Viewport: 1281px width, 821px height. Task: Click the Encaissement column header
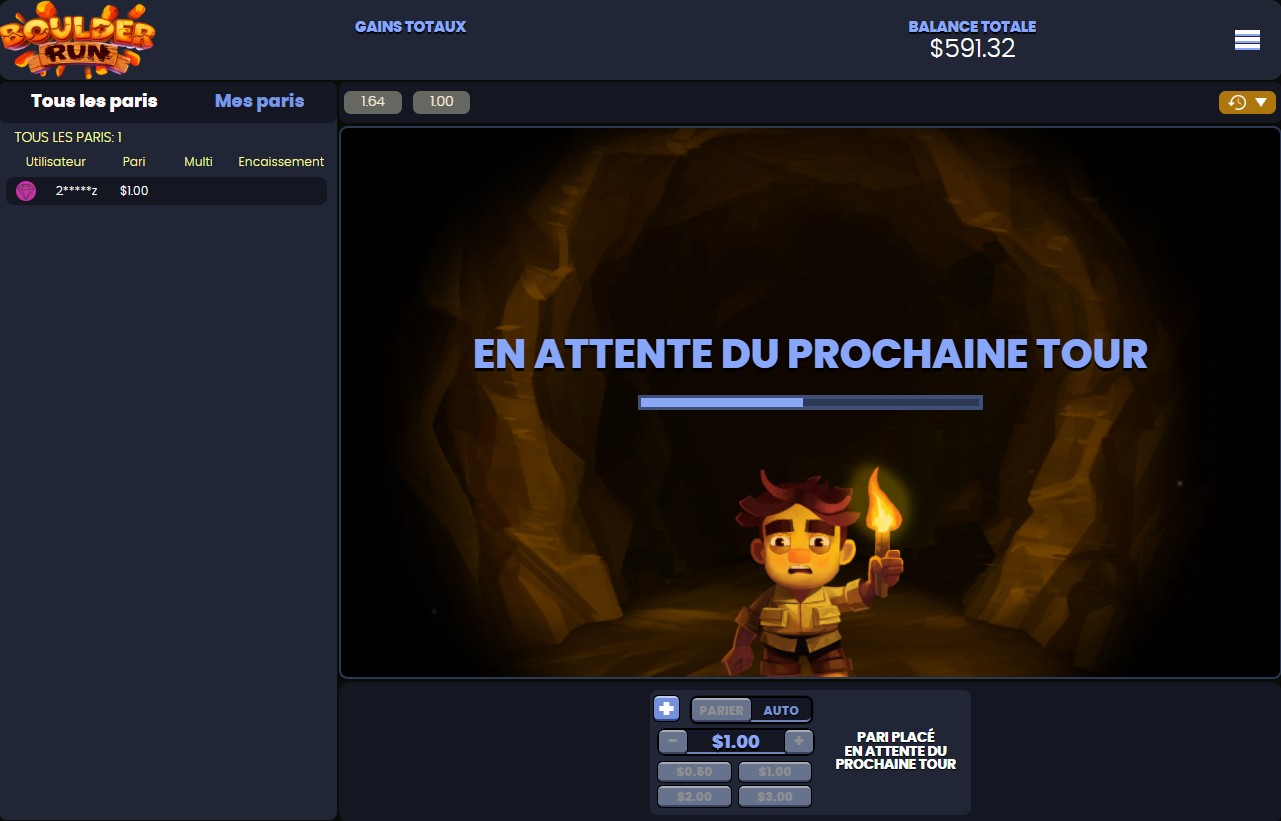tap(281, 162)
